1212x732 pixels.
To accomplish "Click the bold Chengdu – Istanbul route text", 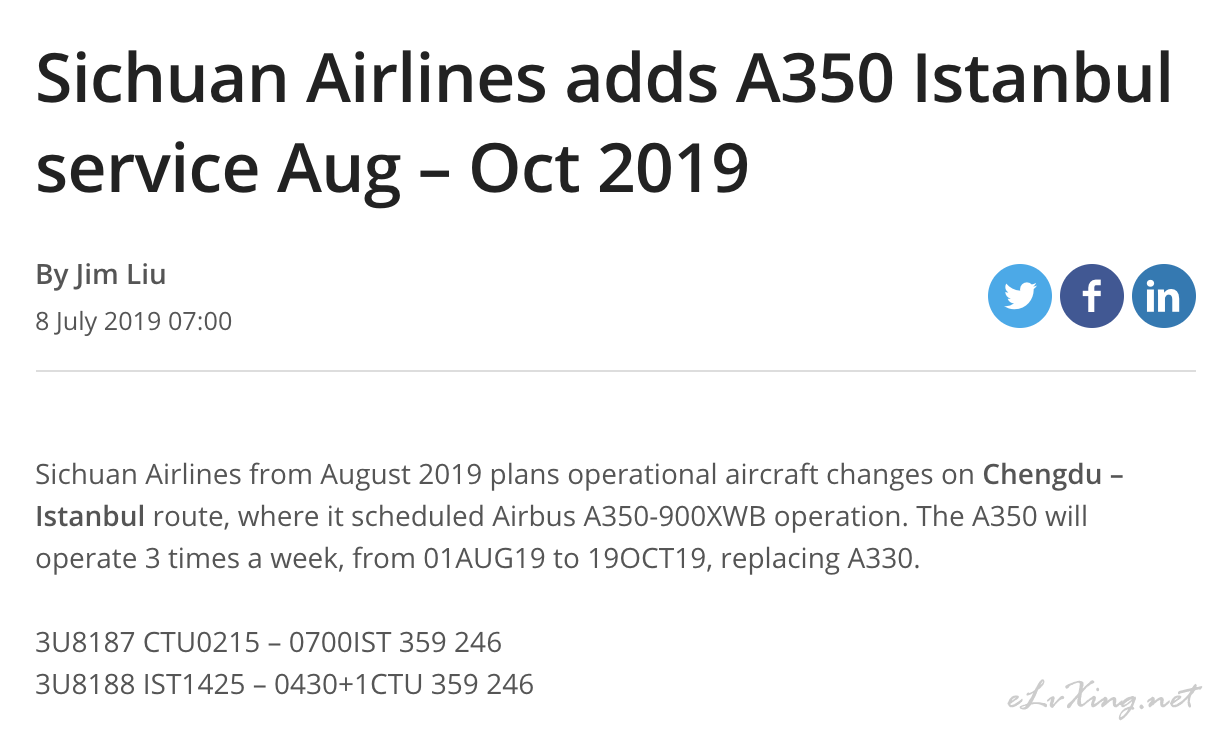I will [580, 495].
